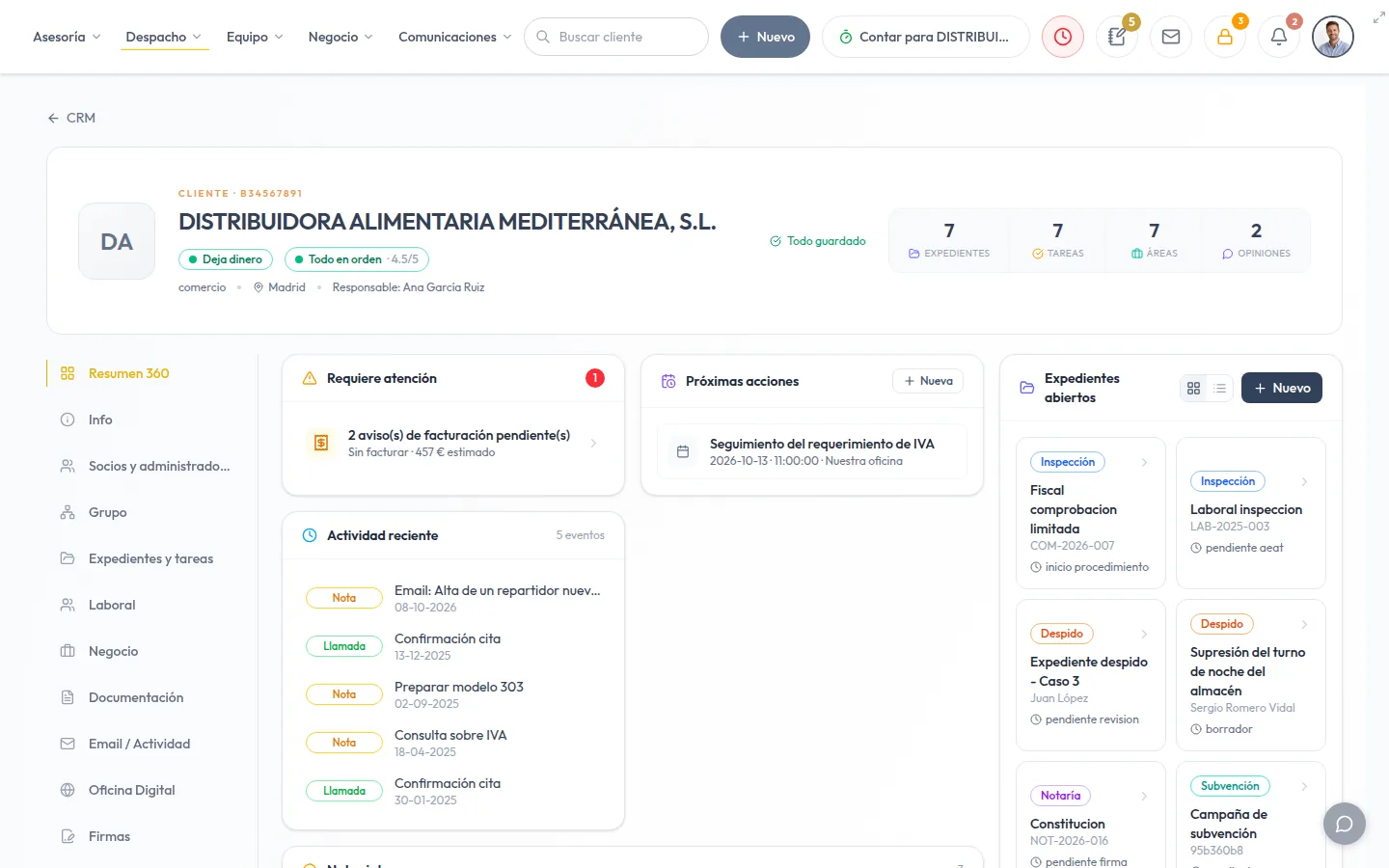This screenshot has width=1389, height=868.
Task: Open the facturación pendiente alert chevron
Action: click(x=593, y=444)
